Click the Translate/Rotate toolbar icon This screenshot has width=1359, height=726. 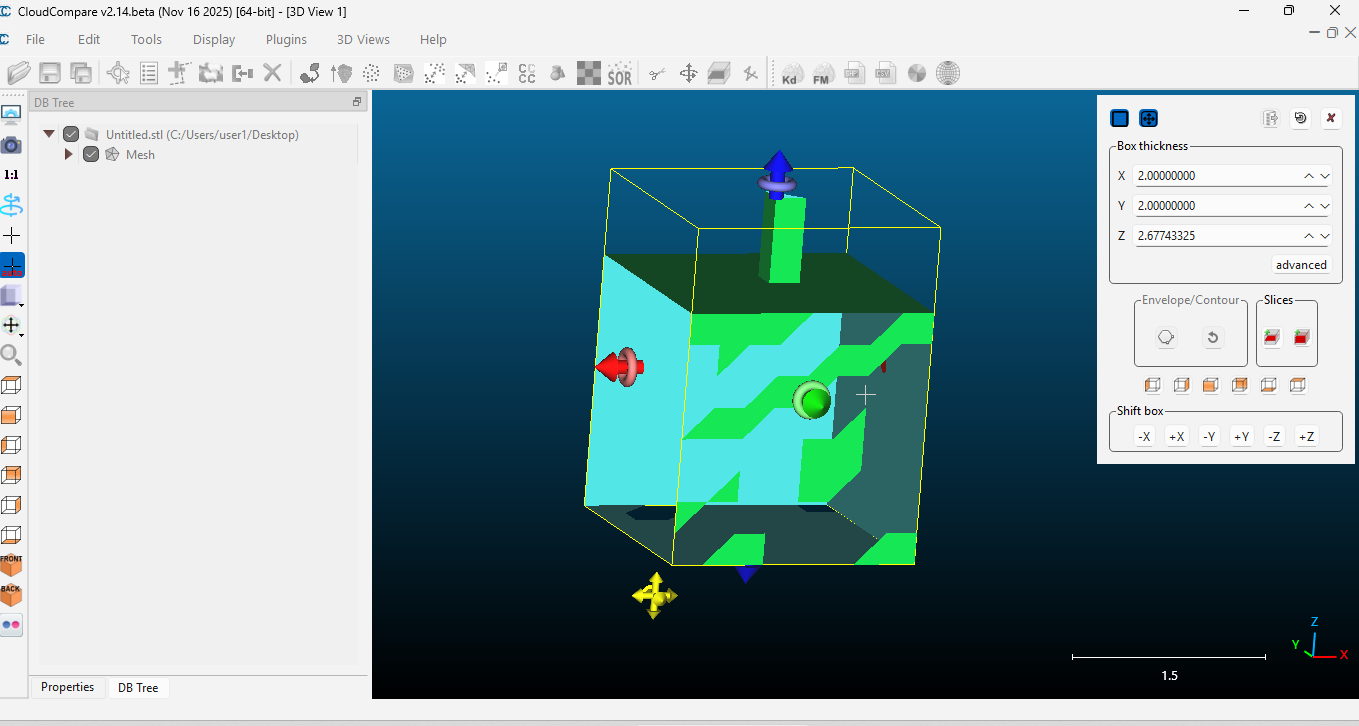tap(688, 72)
